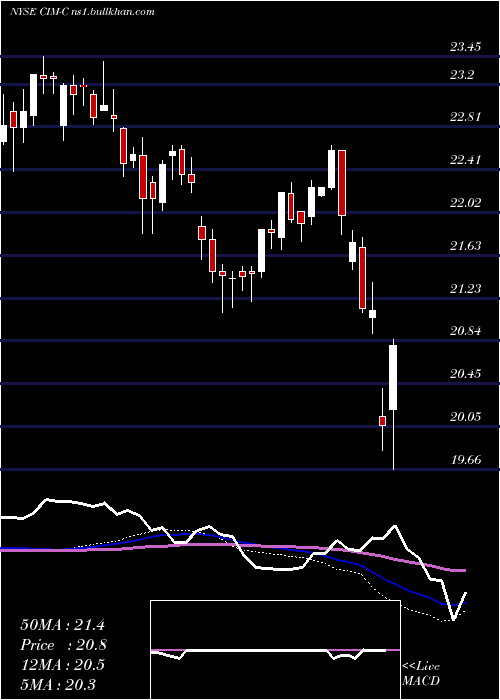Click the 5MA : 20.3 readout
Viewport: 500px width, 700px height.
click(57, 684)
